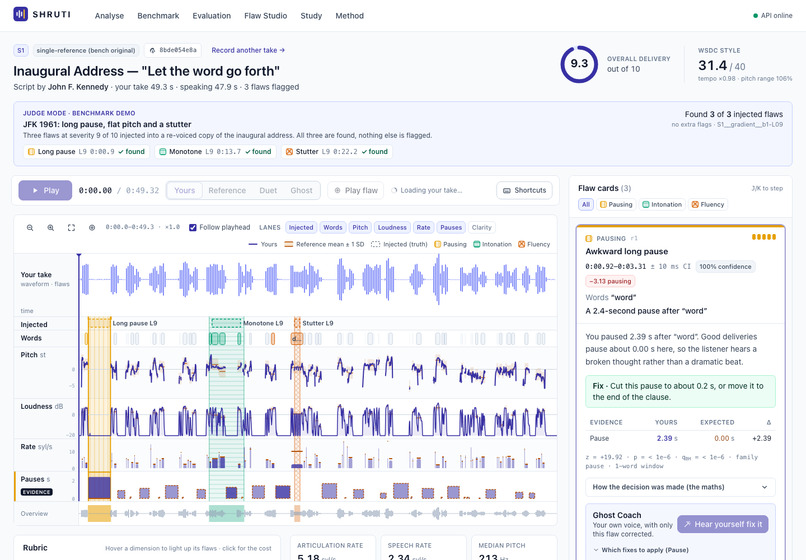806x560 pixels.
Task: Click the Monotone L9 0:13.7 found chip
Action: 215,152
